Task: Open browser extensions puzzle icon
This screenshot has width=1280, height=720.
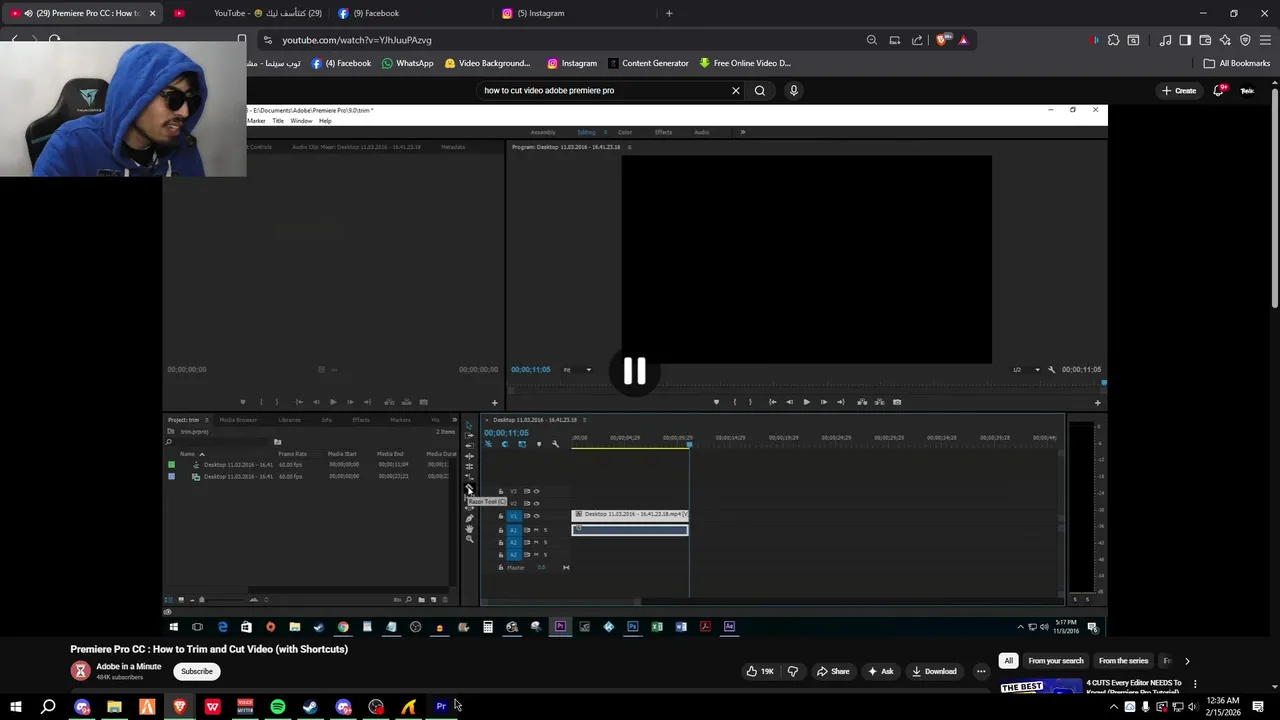Action: (1113, 40)
